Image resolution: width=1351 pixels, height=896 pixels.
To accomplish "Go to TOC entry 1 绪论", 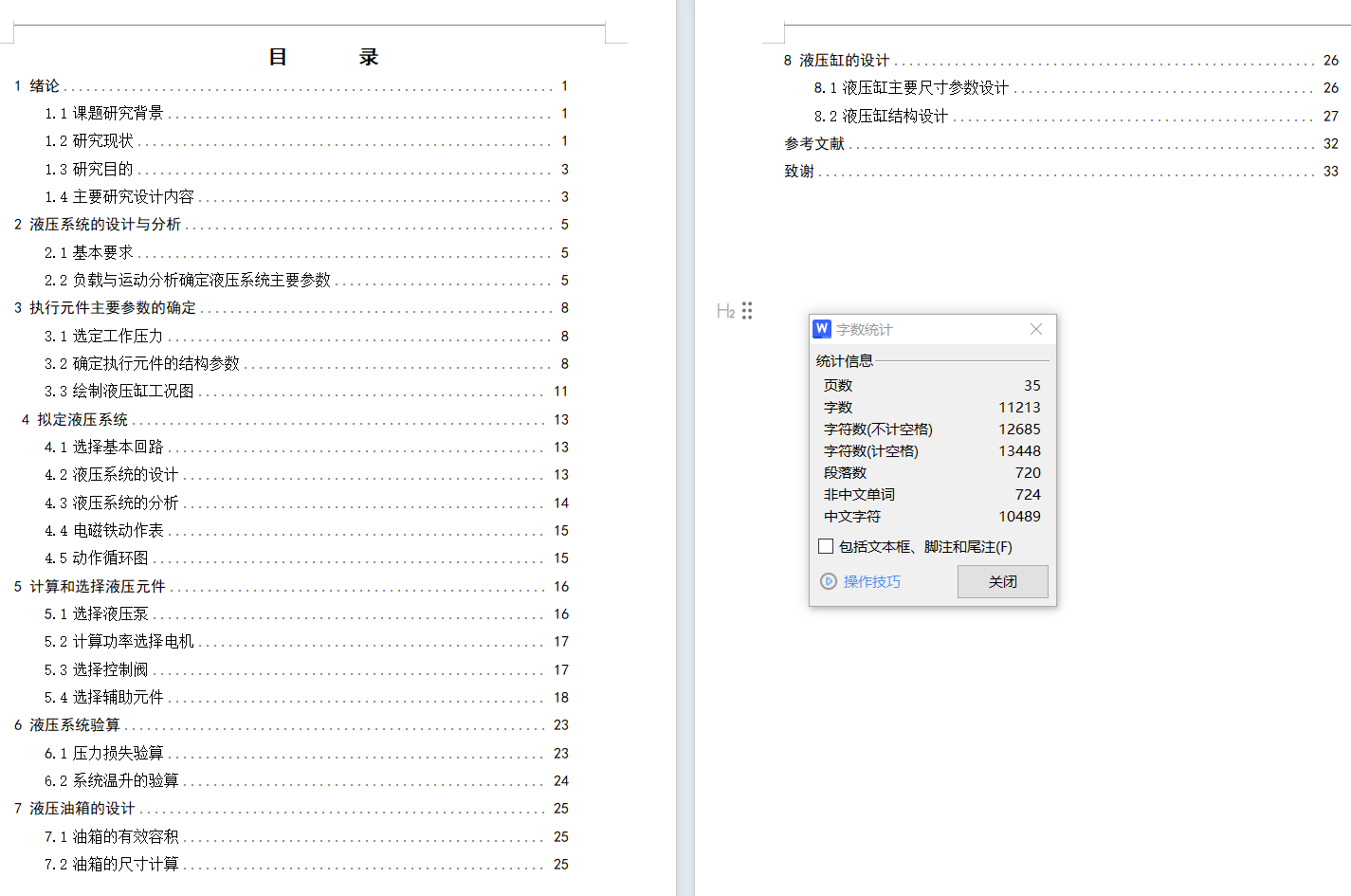I will pos(291,85).
